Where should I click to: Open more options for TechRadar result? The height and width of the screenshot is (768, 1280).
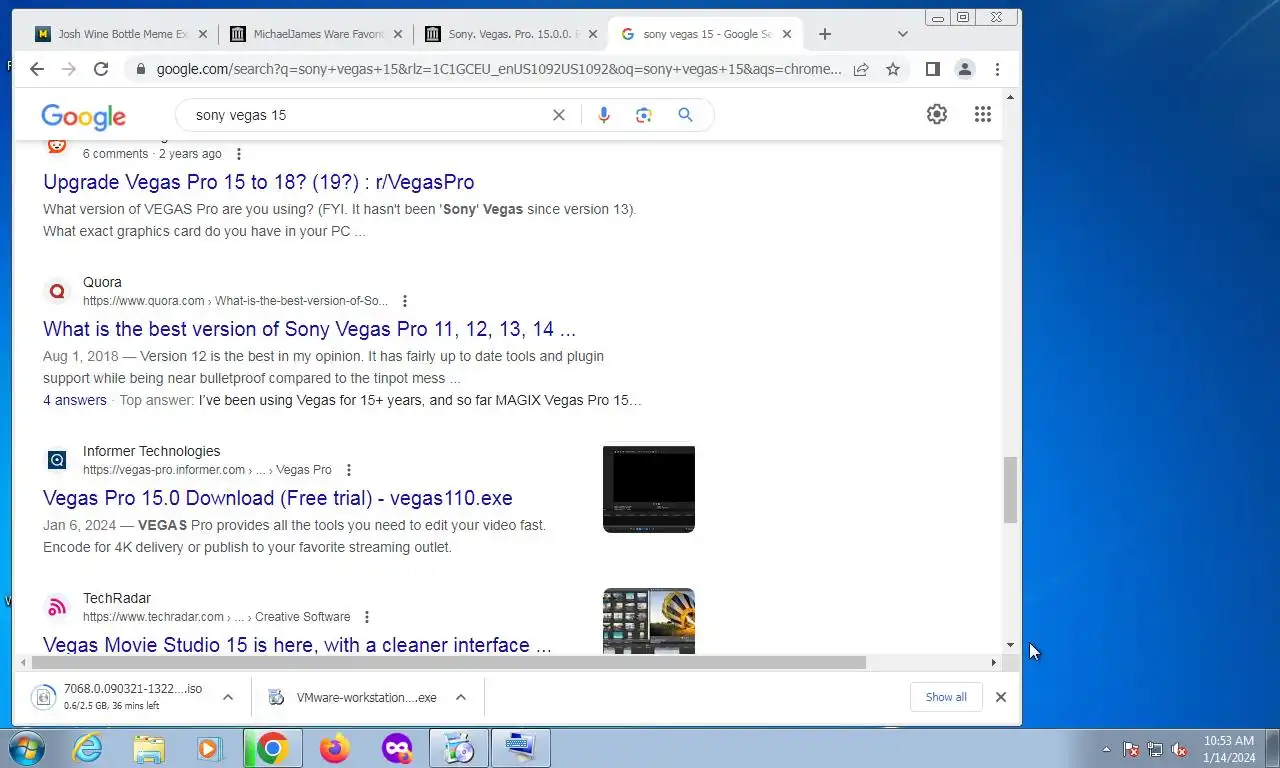[x=367, y=617]
